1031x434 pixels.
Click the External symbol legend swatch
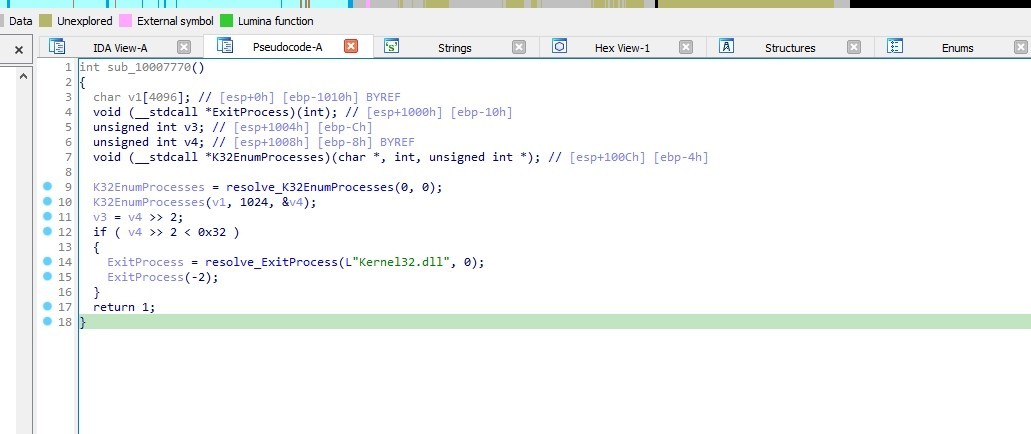pos(125,21)
